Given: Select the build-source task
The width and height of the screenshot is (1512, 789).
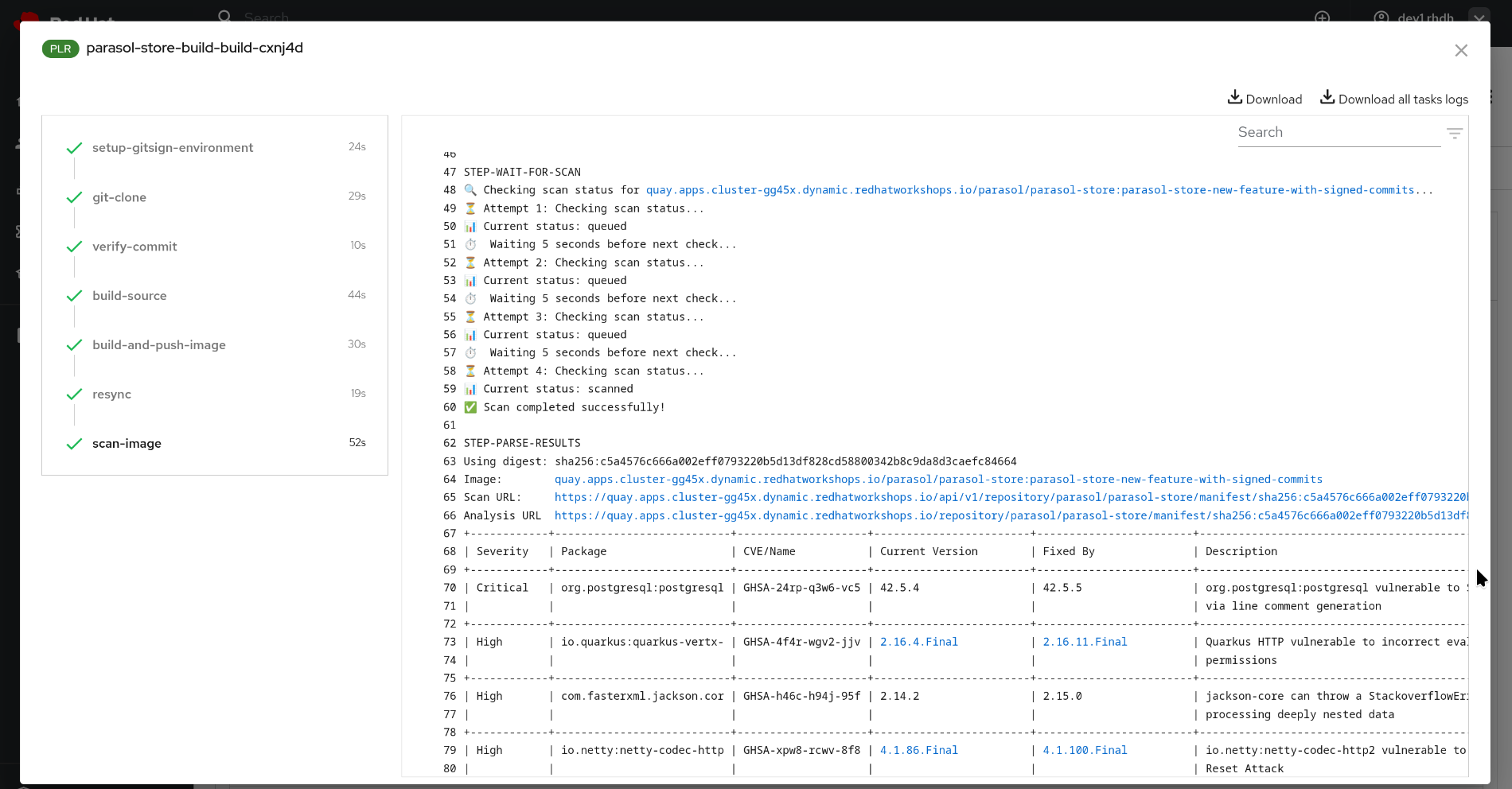Looking at the screenshot, I should (x=129, y=296).
